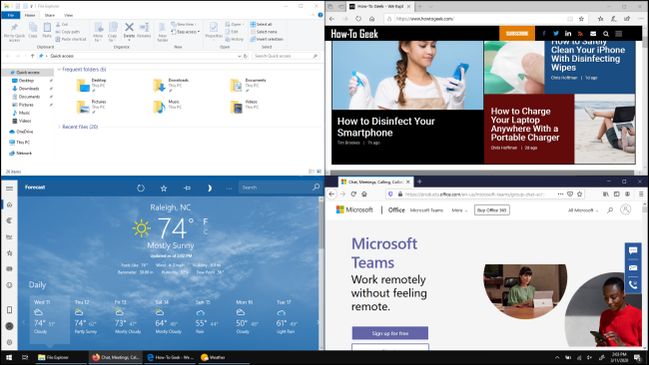Click Rename icon in File Explorer ribbon
The height and width of the screenshot is (365, 649).
pos(144,27)
